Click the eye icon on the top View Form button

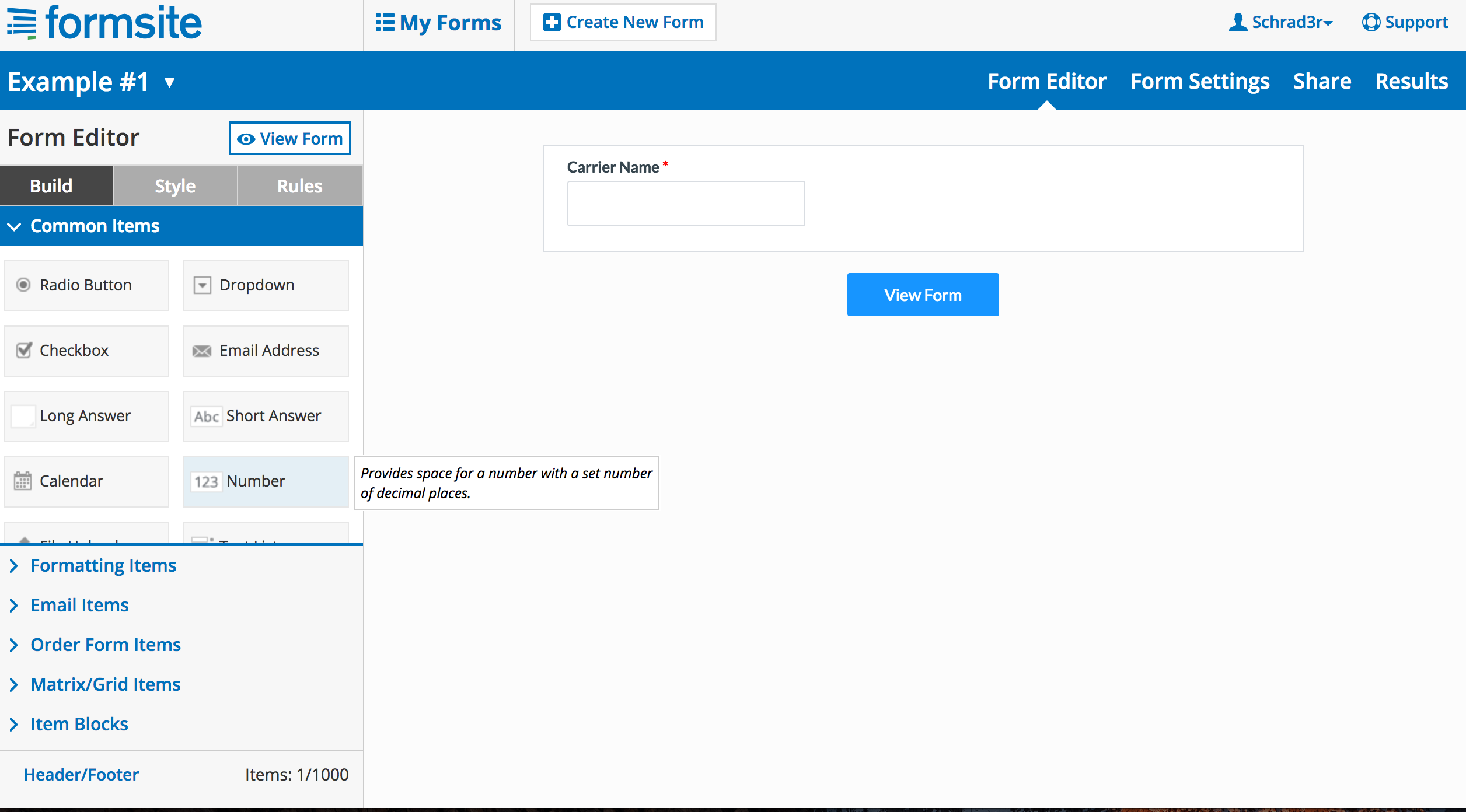(246, 139)
